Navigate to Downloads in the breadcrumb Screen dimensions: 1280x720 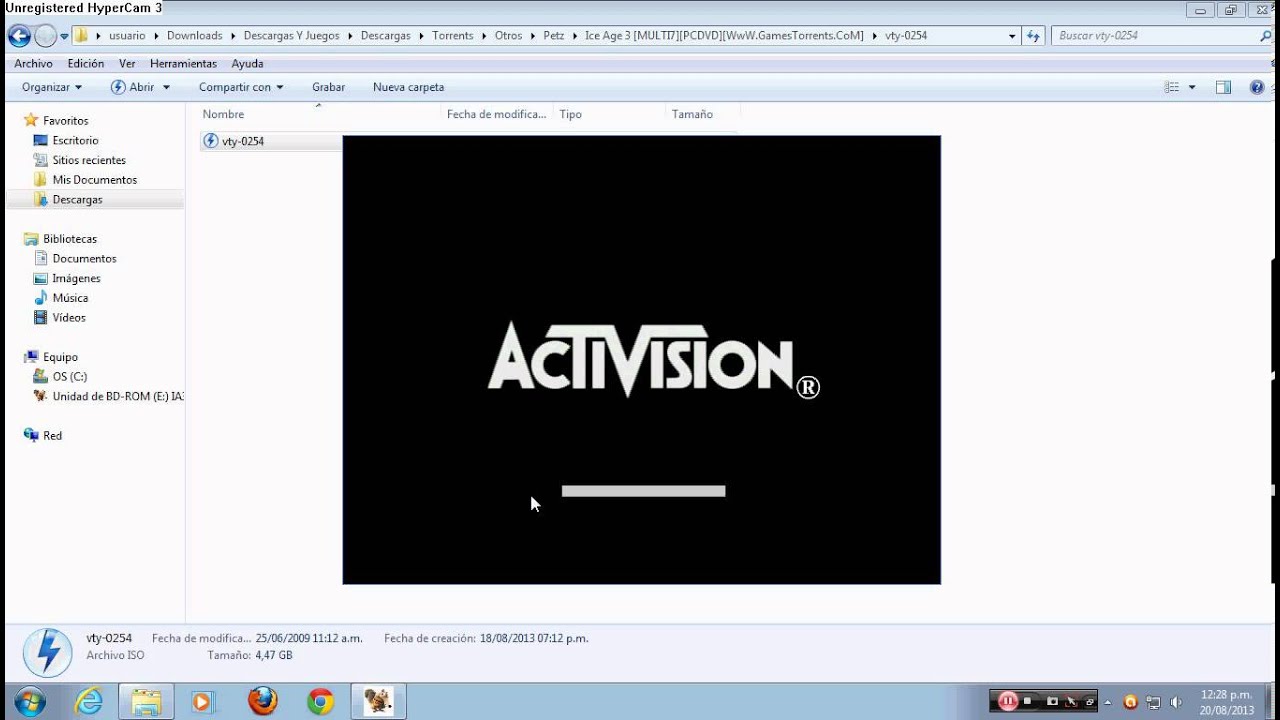click(x=194, y=35)
